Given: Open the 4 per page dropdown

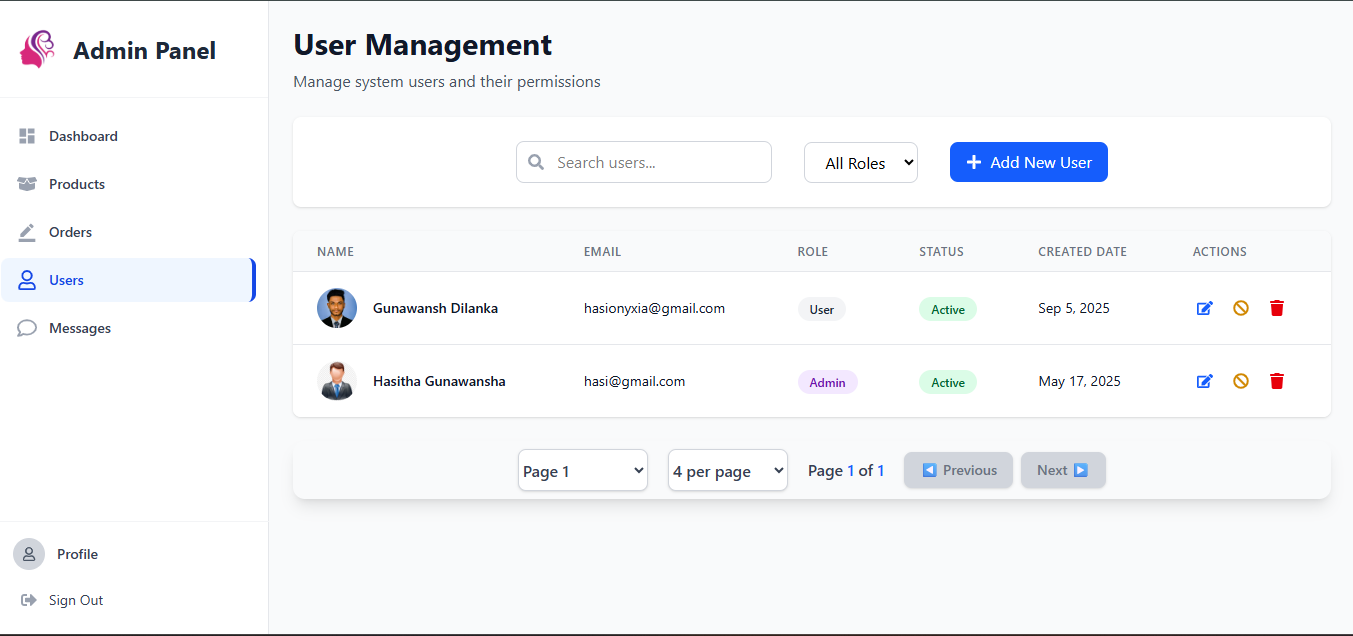Looking at the screenshot, I should point(727,470).
